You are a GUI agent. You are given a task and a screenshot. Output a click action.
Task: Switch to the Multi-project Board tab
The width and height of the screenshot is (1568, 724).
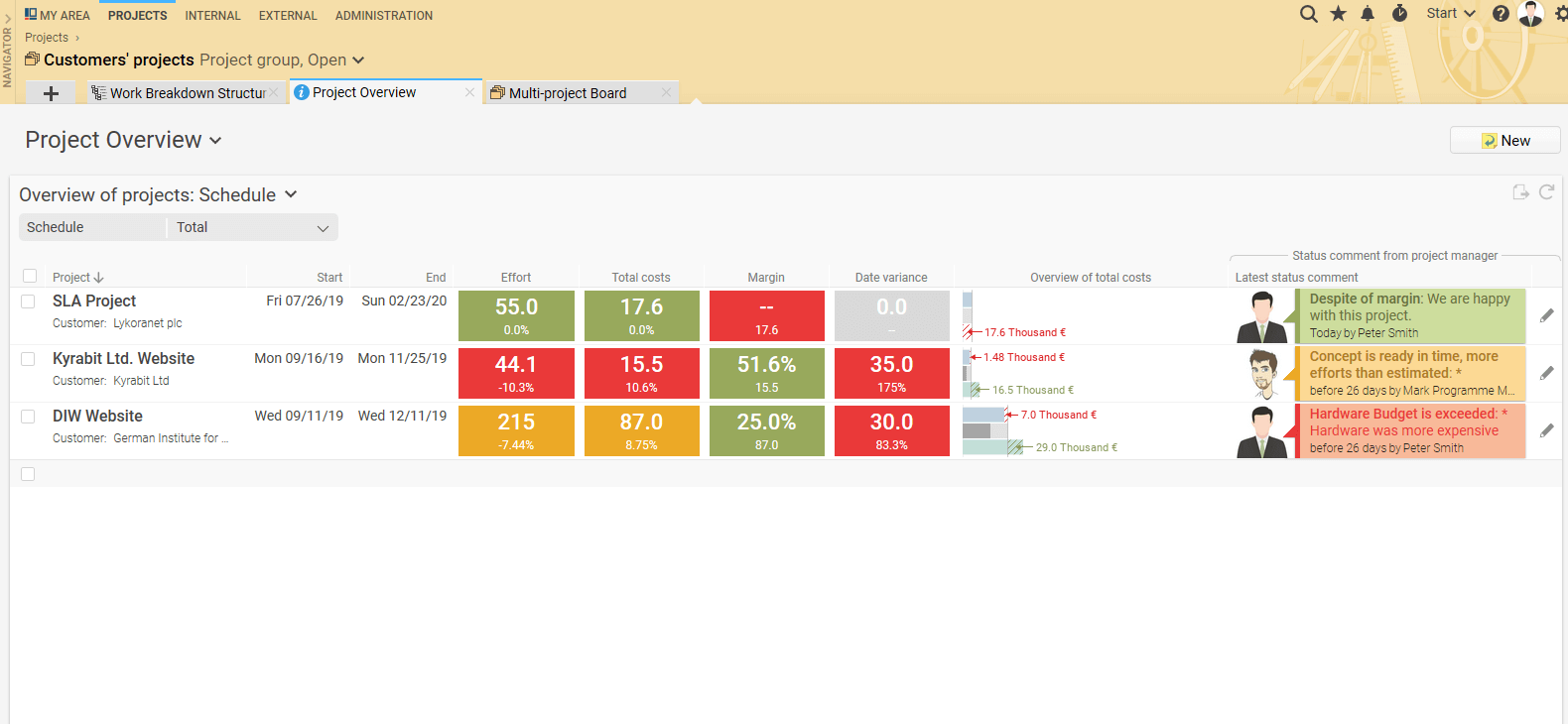coord(568,93)
